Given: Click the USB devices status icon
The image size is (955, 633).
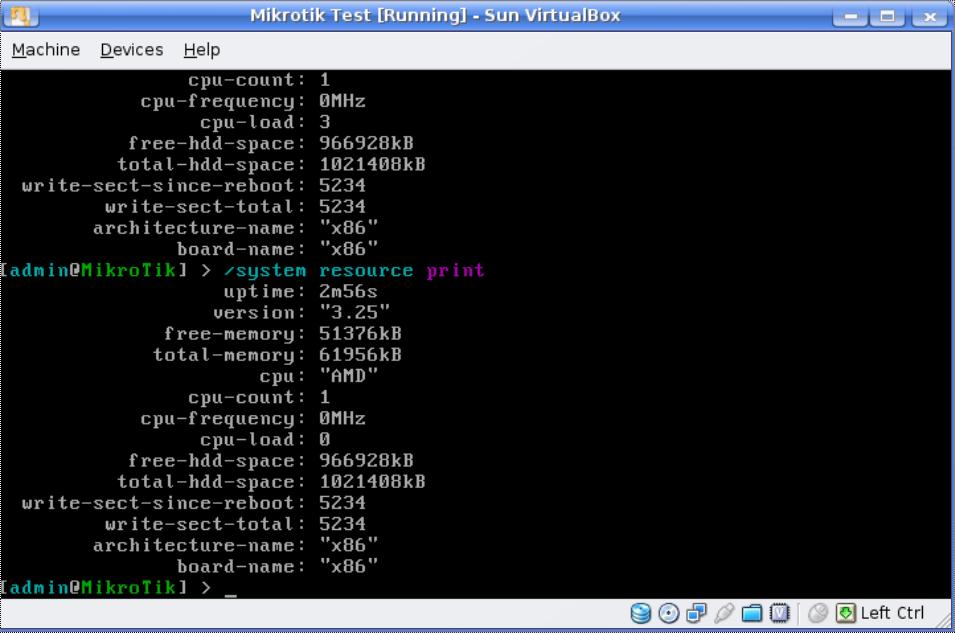Looking at the screenshot, I should tap(724, 613).
